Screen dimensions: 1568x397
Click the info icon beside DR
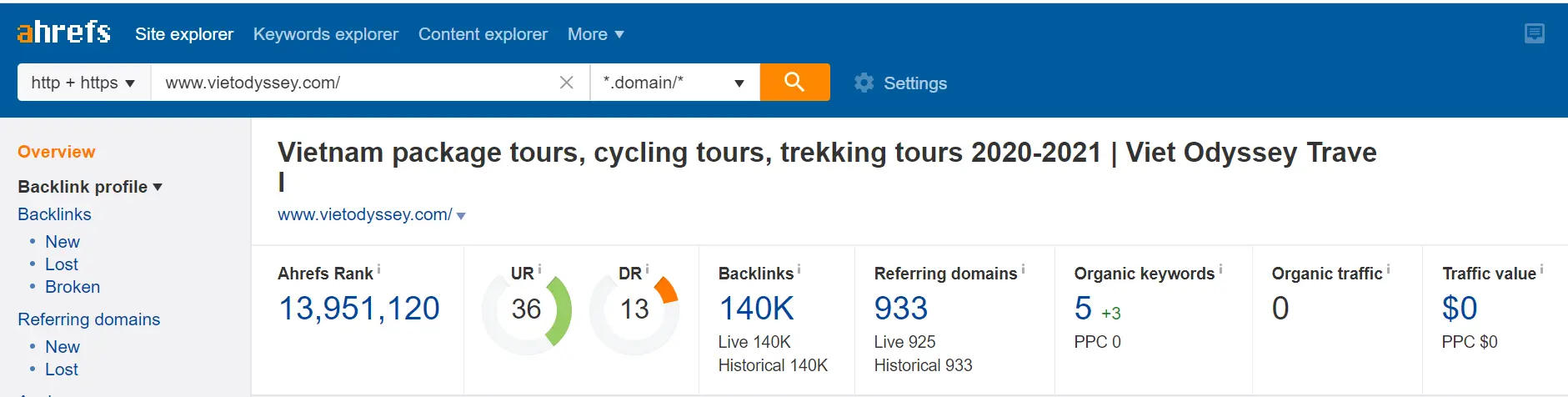(647, 269)
